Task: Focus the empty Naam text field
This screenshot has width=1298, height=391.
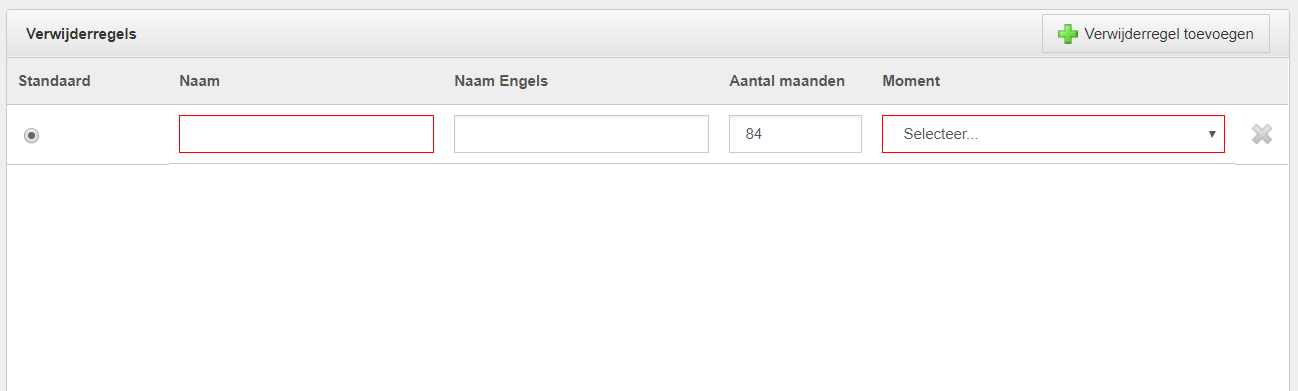Action: tap(306, 134)
